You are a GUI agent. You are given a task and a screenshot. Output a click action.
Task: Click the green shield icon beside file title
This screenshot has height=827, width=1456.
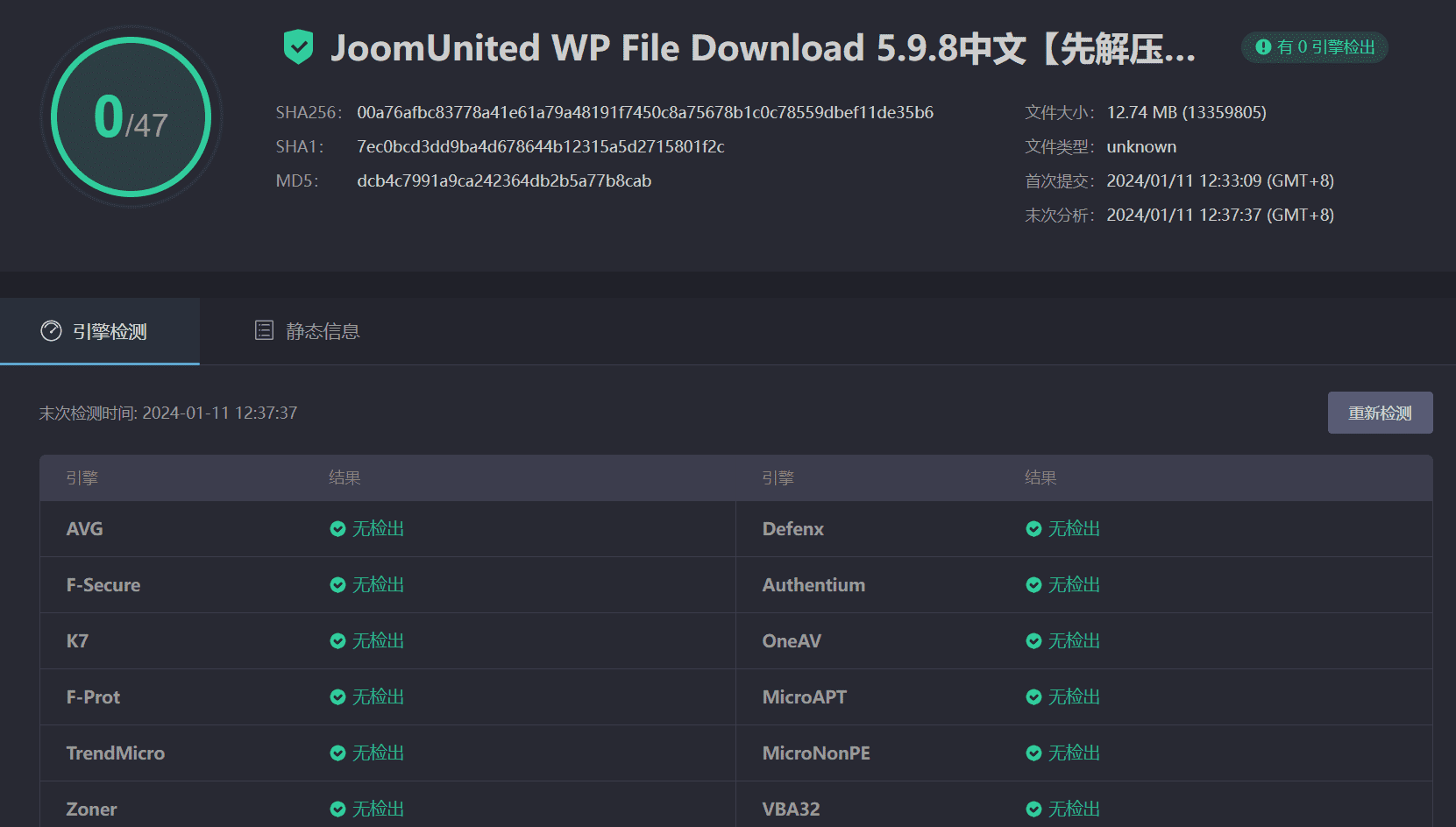(298, 47)
